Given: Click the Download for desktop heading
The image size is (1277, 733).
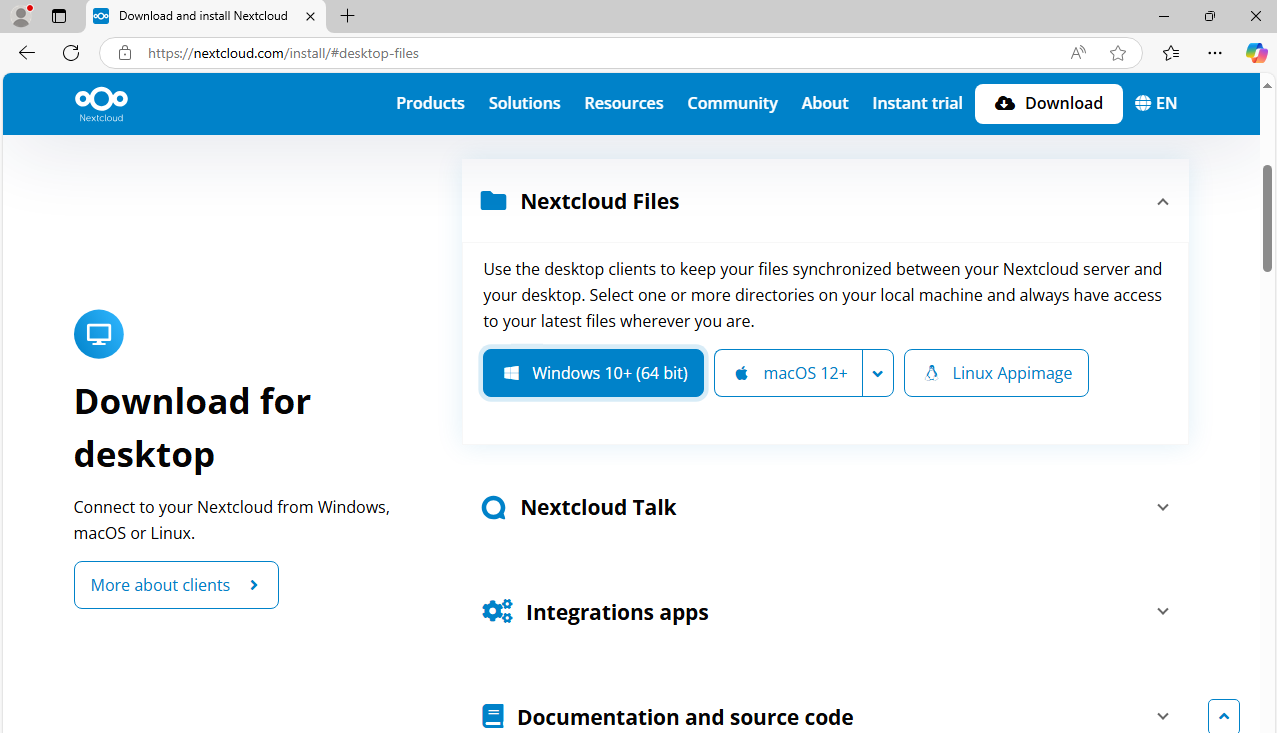Looking at the screenshot, I should [x=192, y=428].
